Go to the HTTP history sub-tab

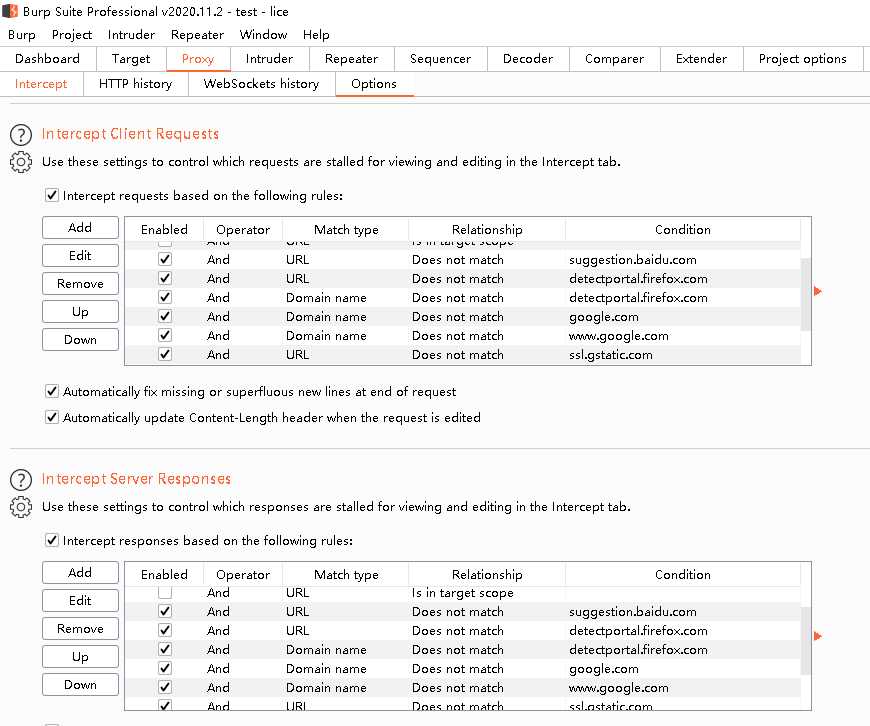135,84
